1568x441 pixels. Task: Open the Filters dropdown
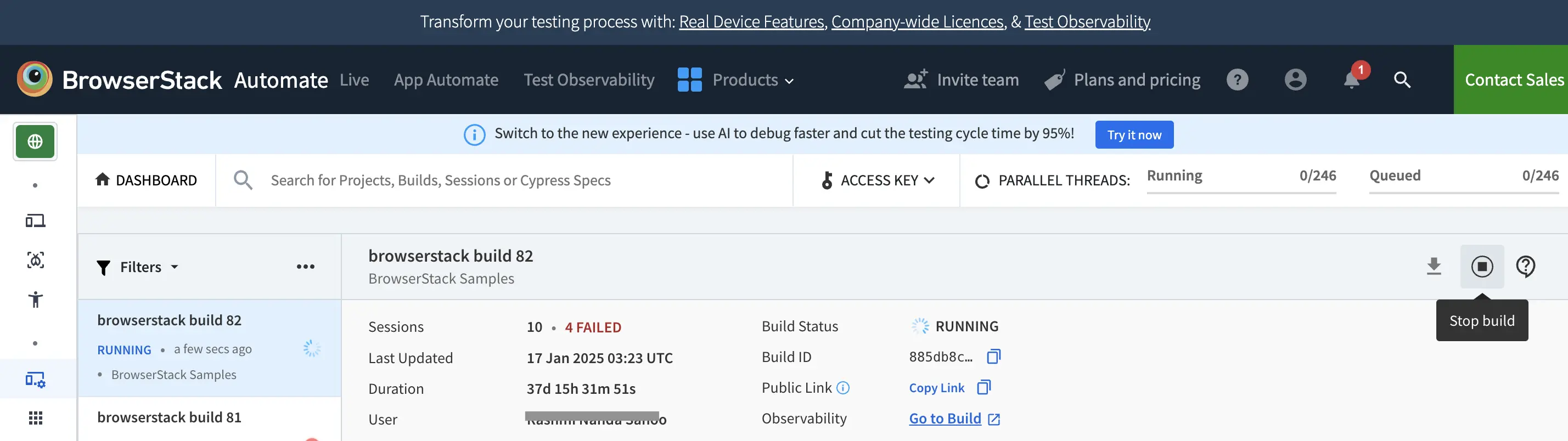tap(138, 267)
